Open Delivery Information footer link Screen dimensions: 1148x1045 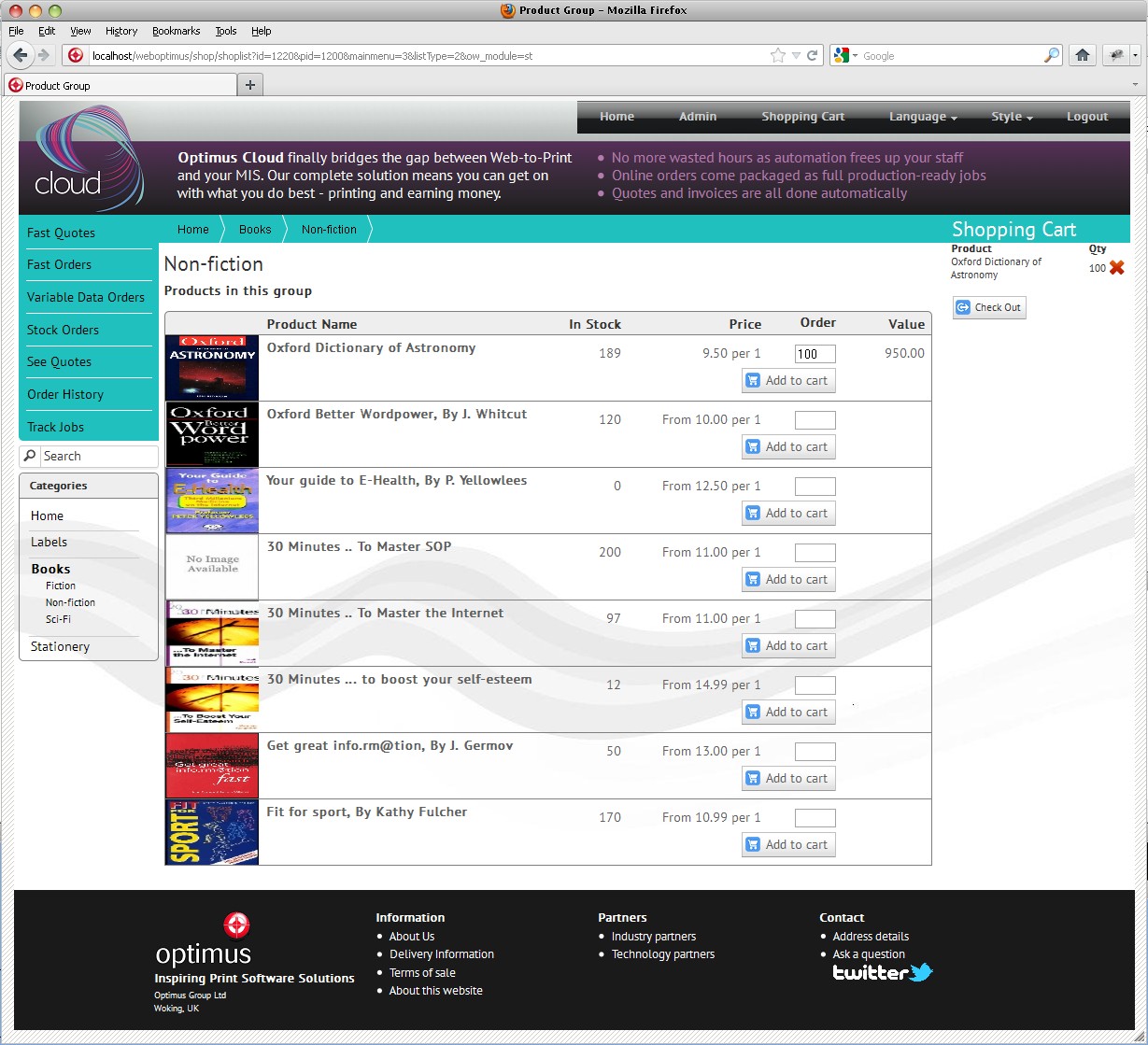point(442,954)
